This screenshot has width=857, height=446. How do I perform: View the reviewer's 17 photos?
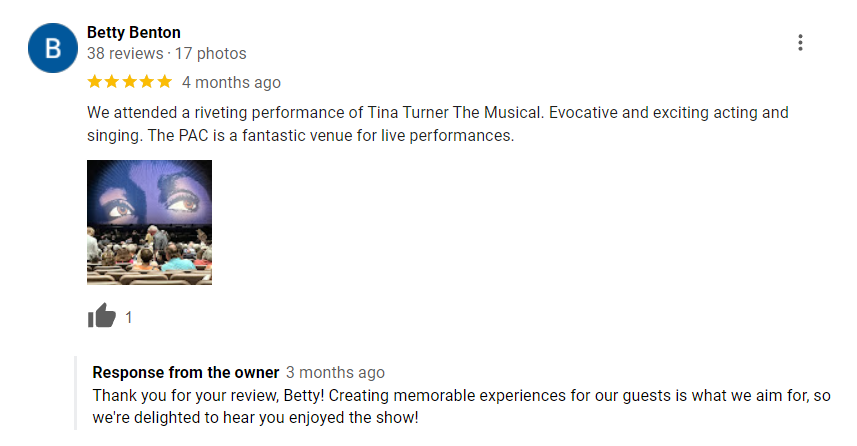click(x=210, y=54)
